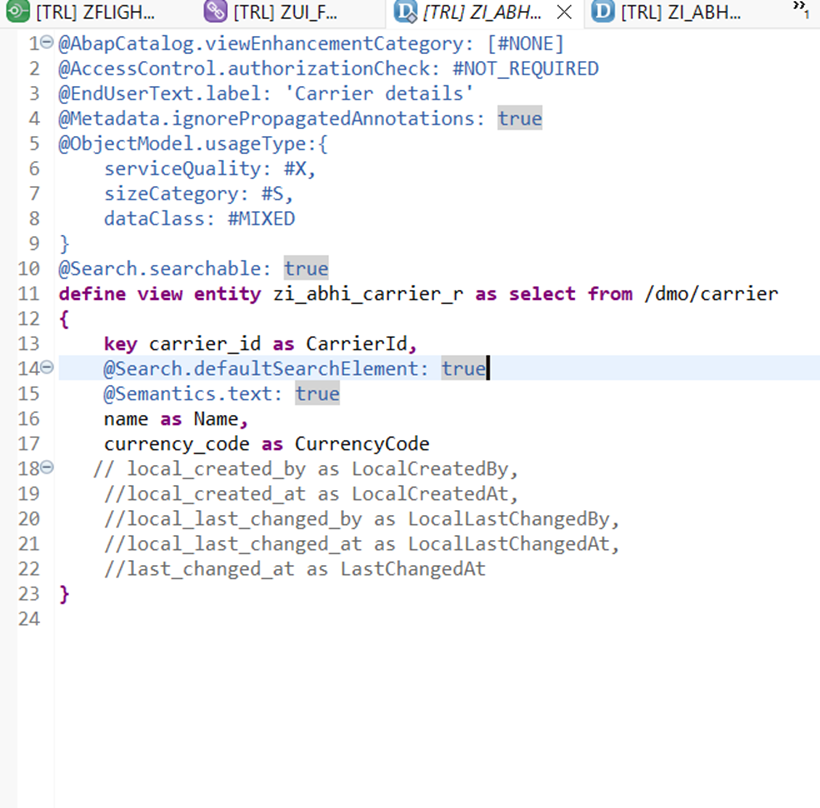The height and width of the screenshot is (808, 820).
Task: Collapse the commented block at line 18
Action: point(47,469)
